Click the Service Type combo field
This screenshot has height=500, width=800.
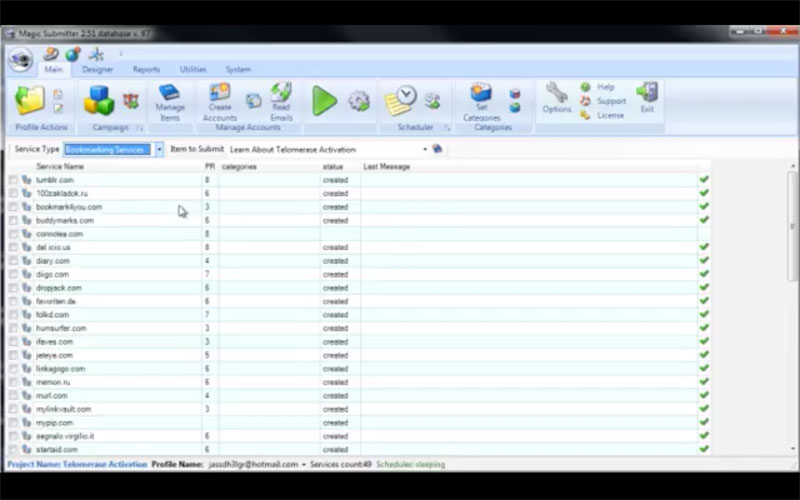click(x=108, y=149)
